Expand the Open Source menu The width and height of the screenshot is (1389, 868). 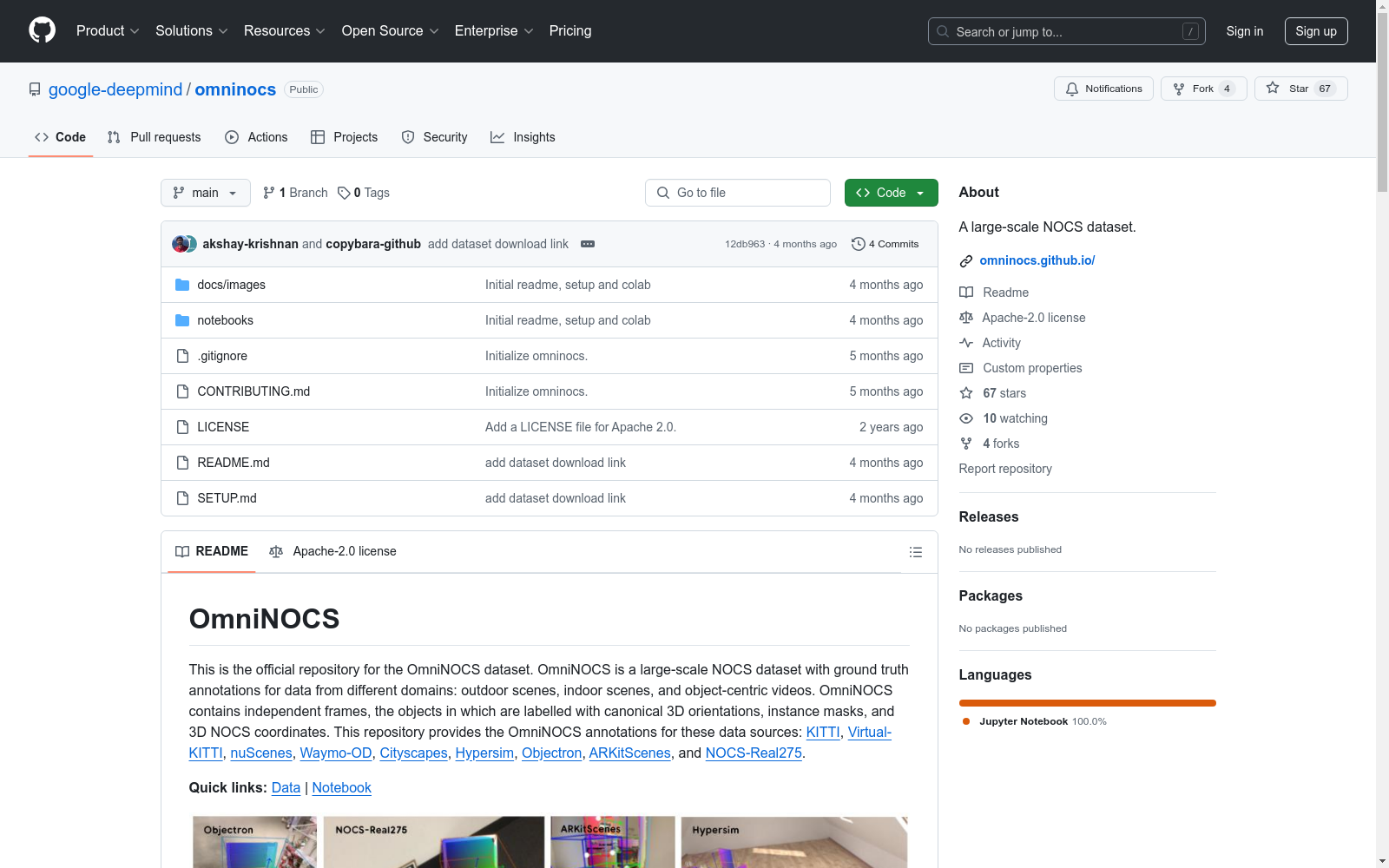(x=391, y=30)
